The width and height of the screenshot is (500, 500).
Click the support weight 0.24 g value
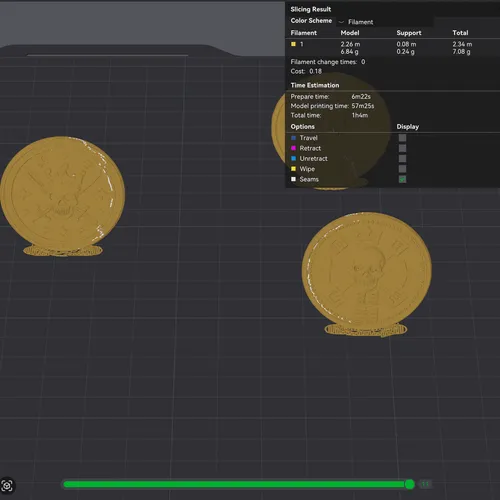(406, 52)
